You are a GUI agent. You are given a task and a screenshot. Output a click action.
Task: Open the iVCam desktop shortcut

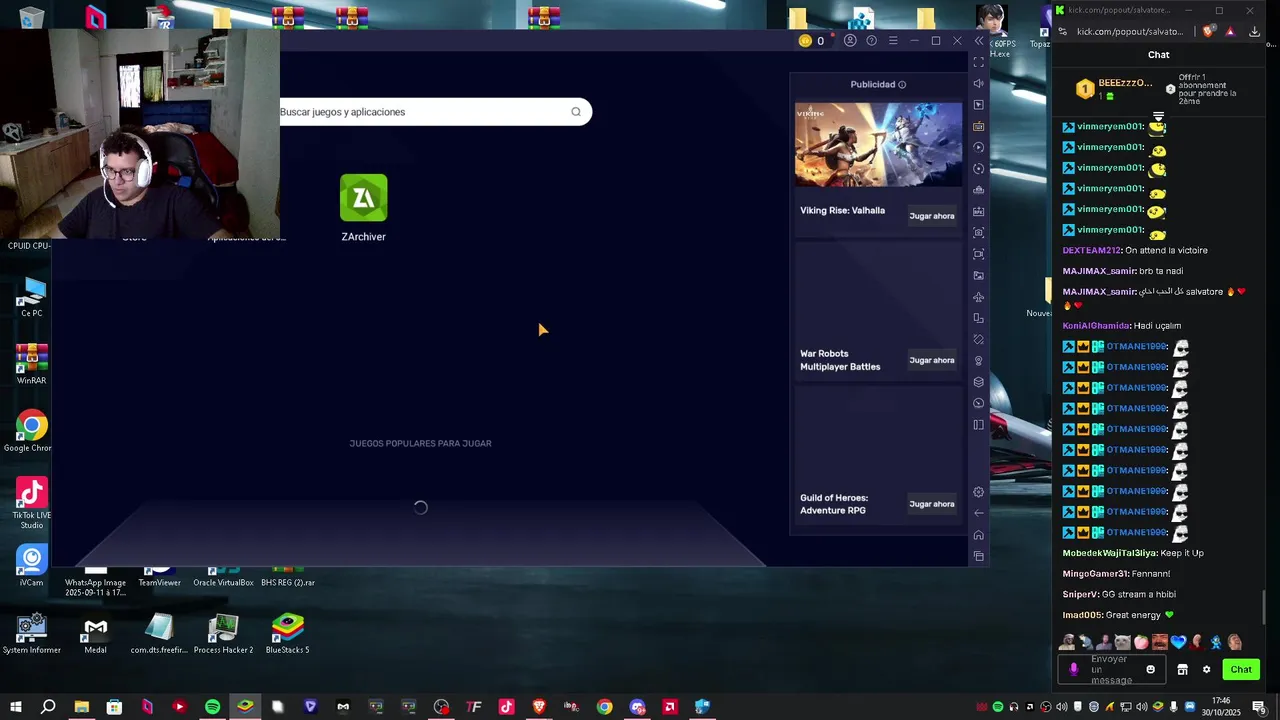click(x=32, y=566)
